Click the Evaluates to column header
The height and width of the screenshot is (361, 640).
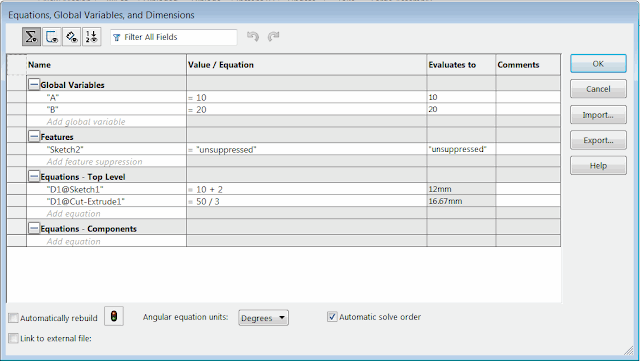(461, 65)
